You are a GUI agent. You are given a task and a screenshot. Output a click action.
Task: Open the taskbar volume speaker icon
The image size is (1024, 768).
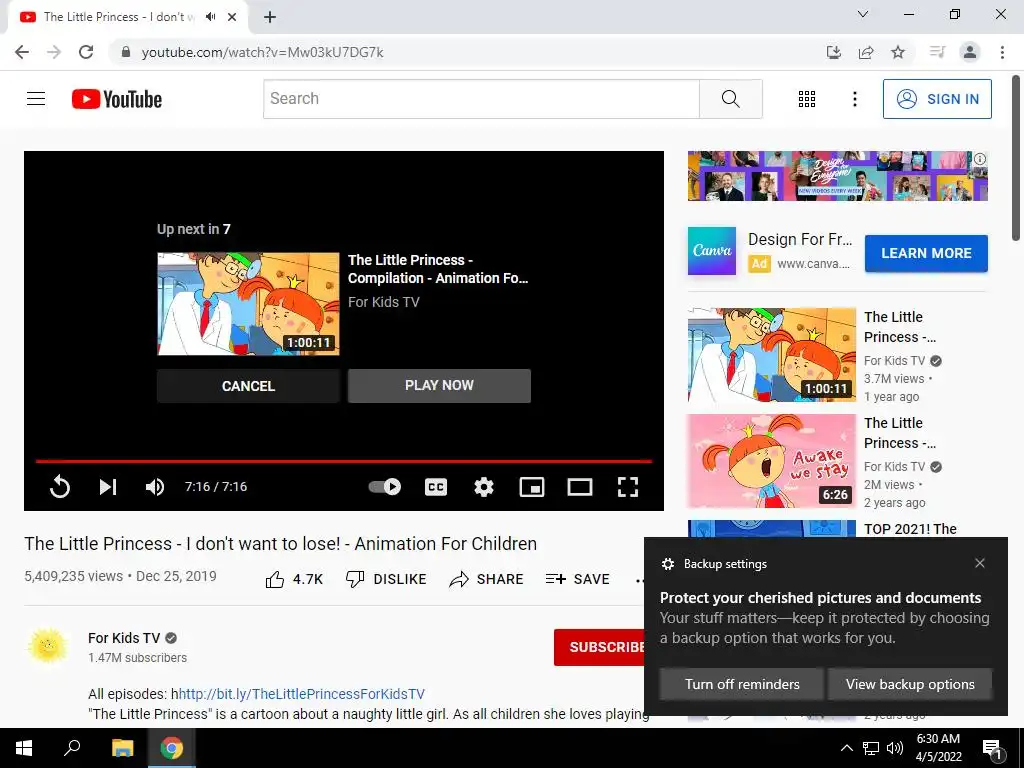[895, 748]
